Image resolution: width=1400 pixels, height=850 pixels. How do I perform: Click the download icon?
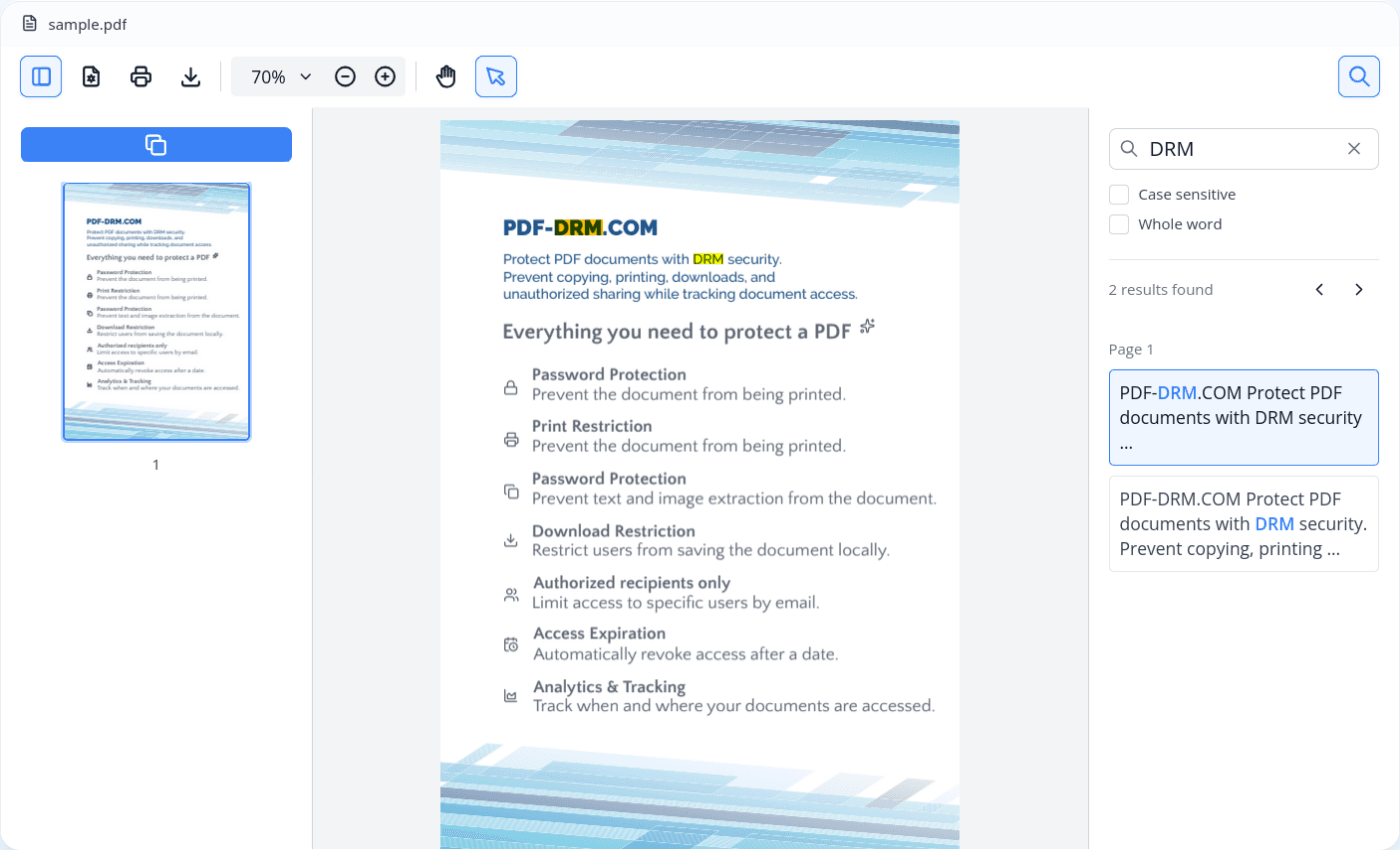[x=191, y=76]
